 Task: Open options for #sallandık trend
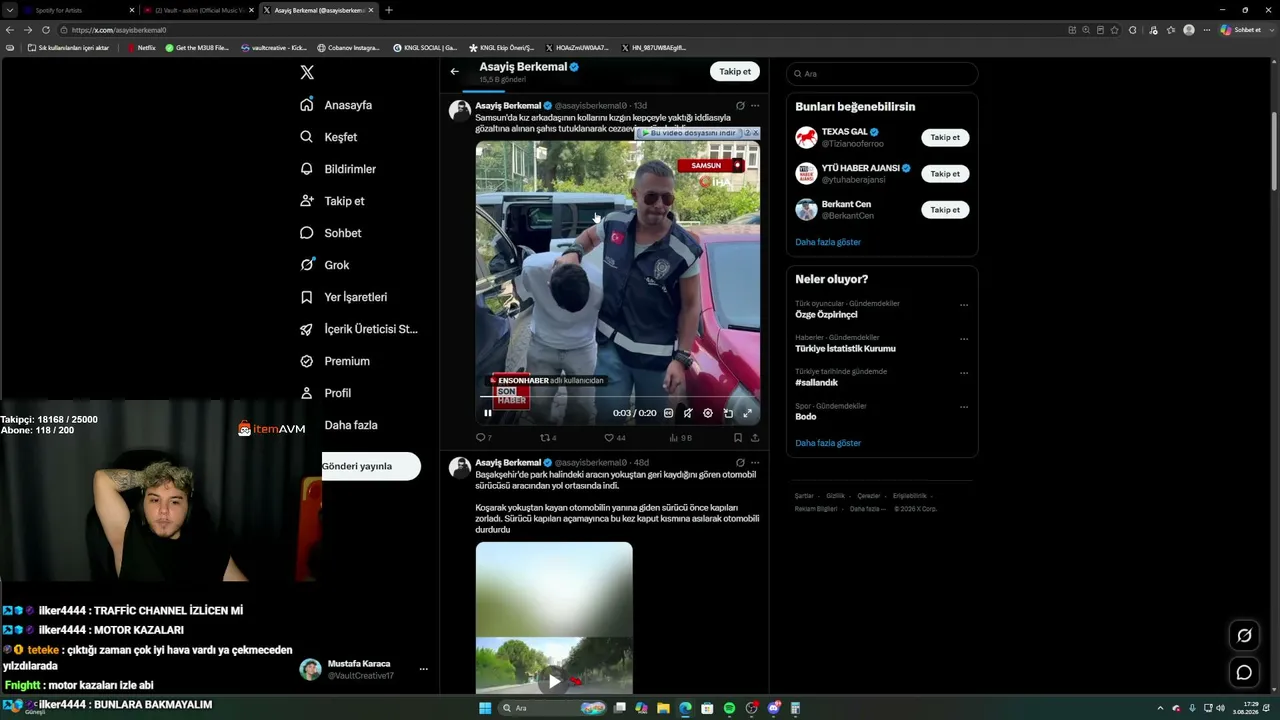tap(964, 373)
